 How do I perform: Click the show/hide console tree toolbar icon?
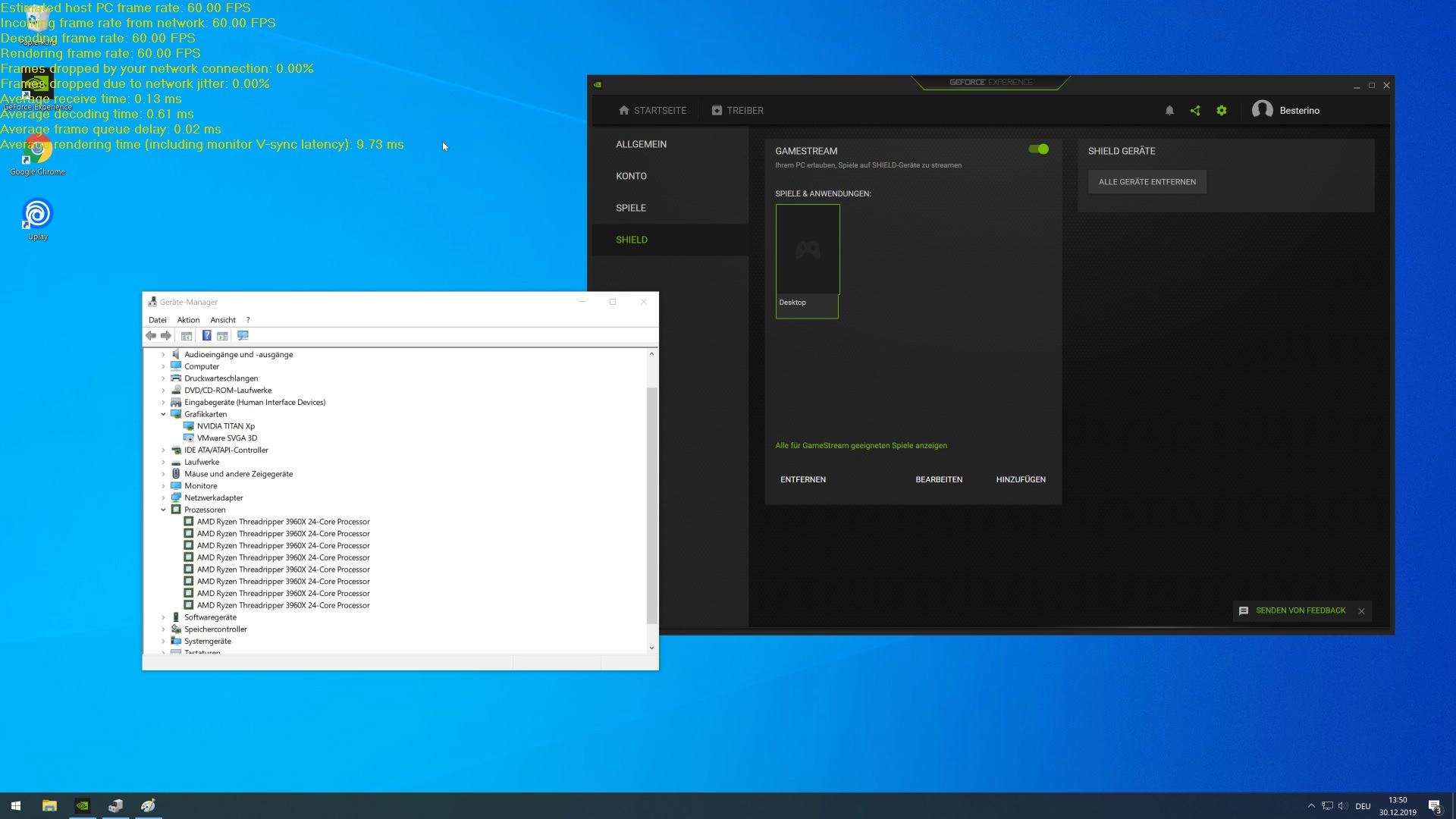pyautogui.click(x=186, y=336)
